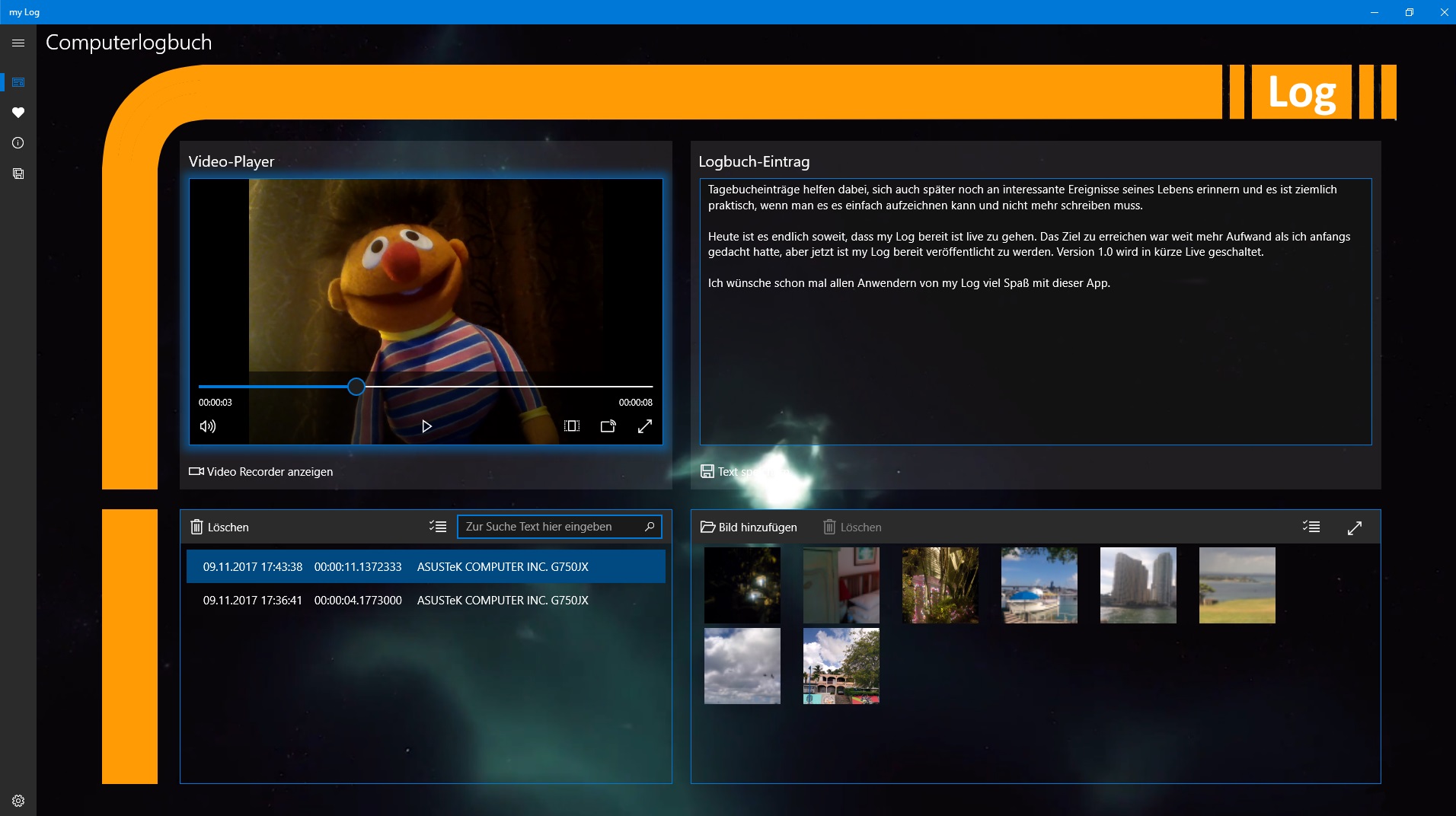Screen dimensions: 1456x816
Task: Open the hamburger navigation menu
Action: (18, 43)
